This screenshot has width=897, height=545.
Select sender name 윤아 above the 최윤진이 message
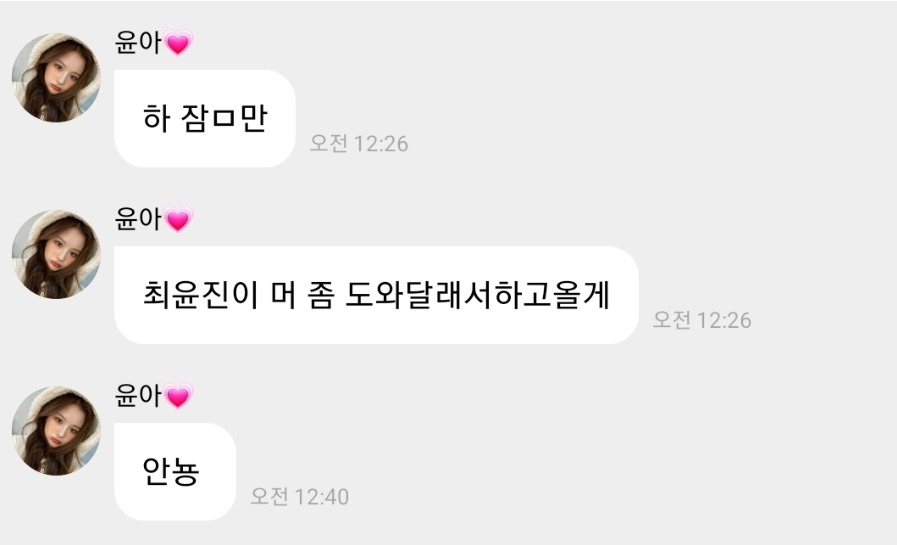point(138,219)
